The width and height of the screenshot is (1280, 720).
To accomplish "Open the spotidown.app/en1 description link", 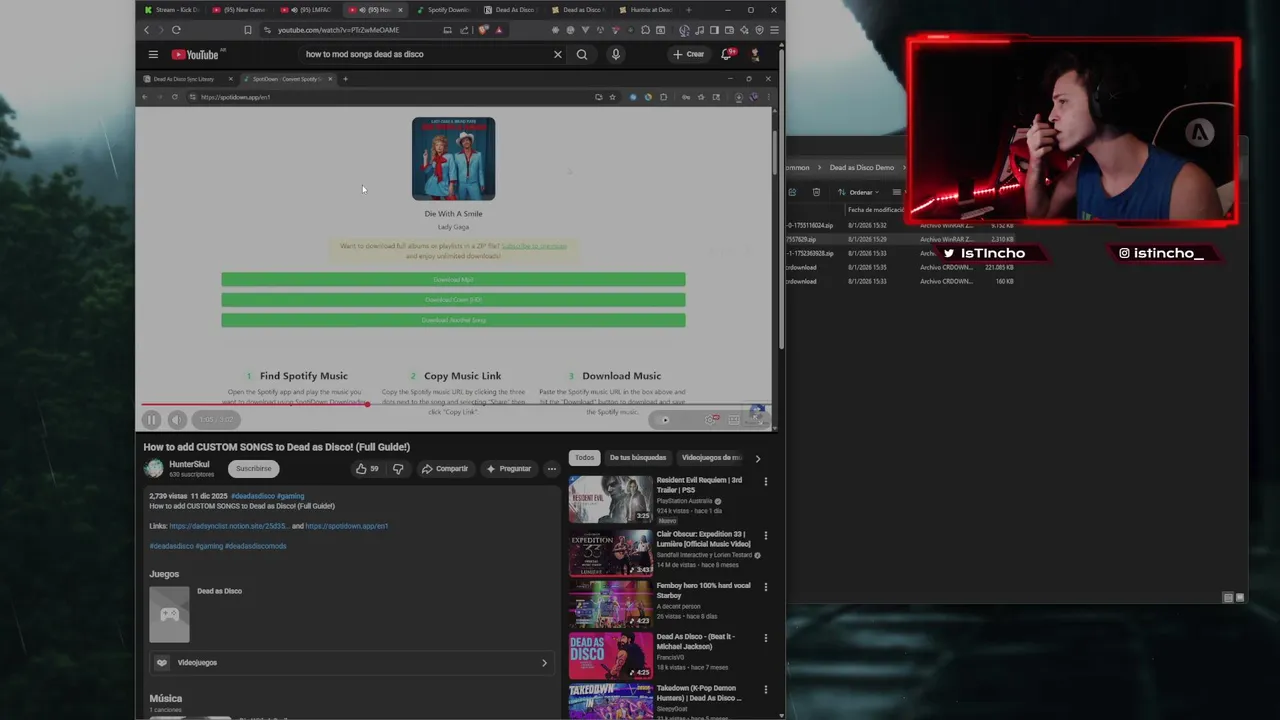I will [346, 526].
